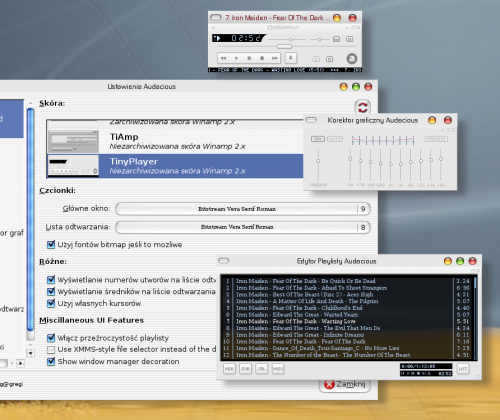This screenshot has width=500, height=420.
Task: Click the playlist editor vertical scrollbar
Action: 475,318
